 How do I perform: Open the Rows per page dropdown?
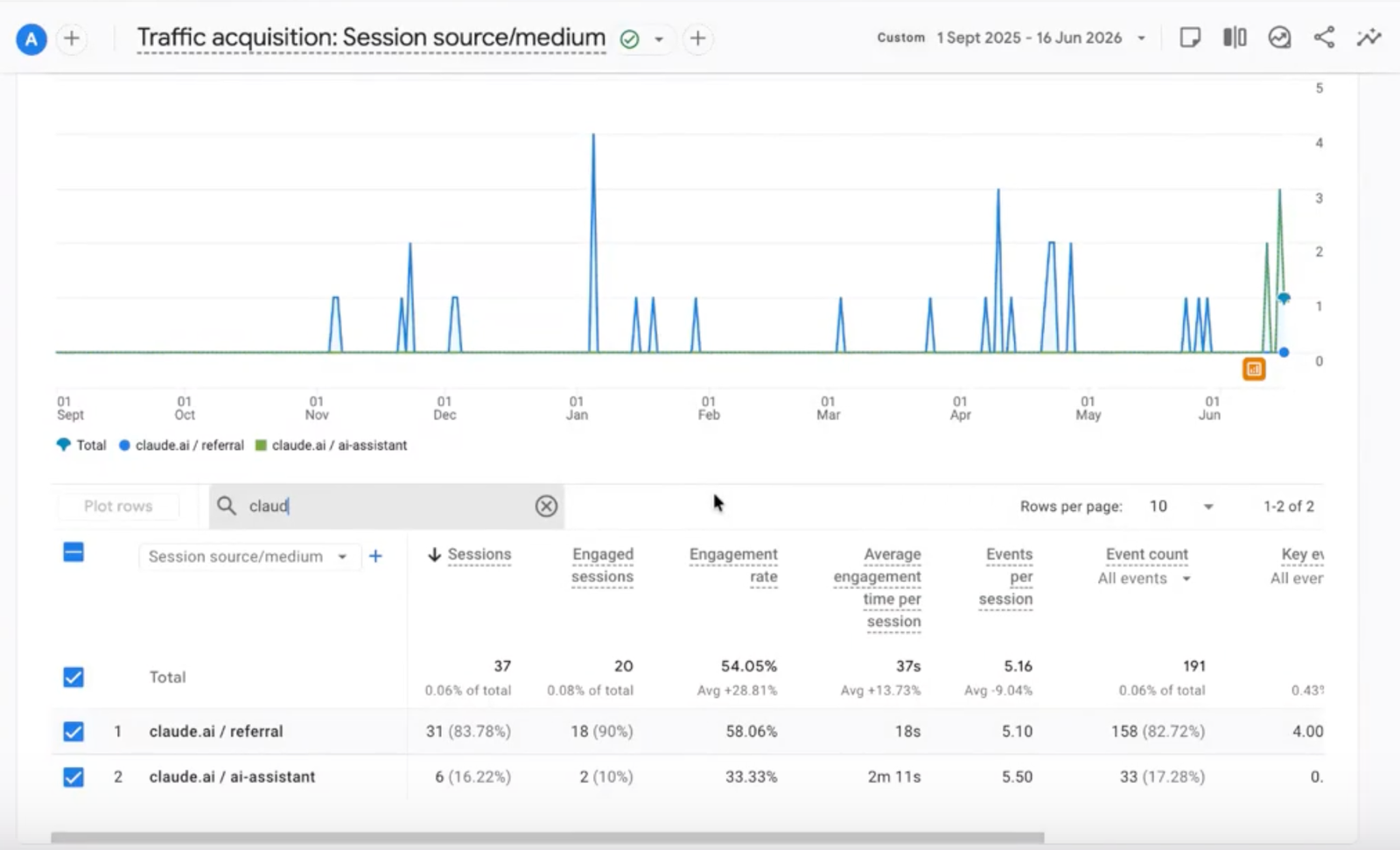point(1181,507)
